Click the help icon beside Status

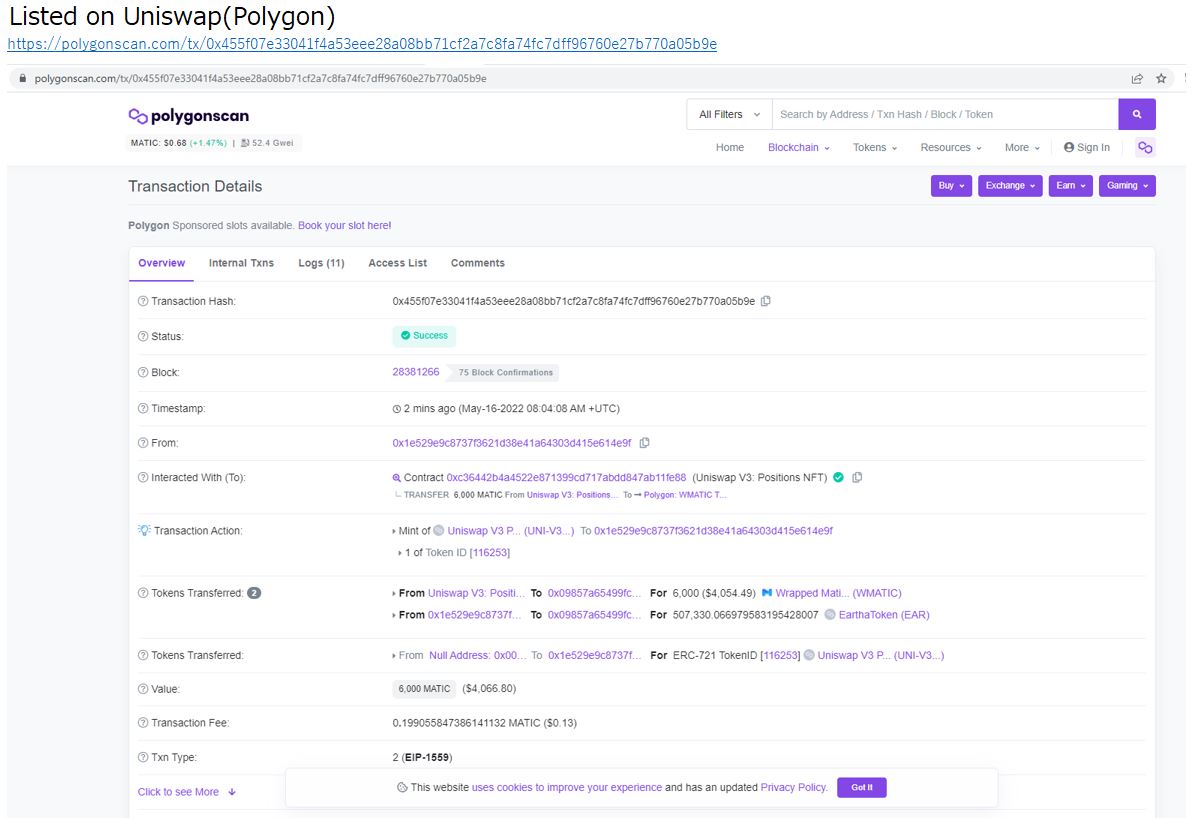point(142,336)
